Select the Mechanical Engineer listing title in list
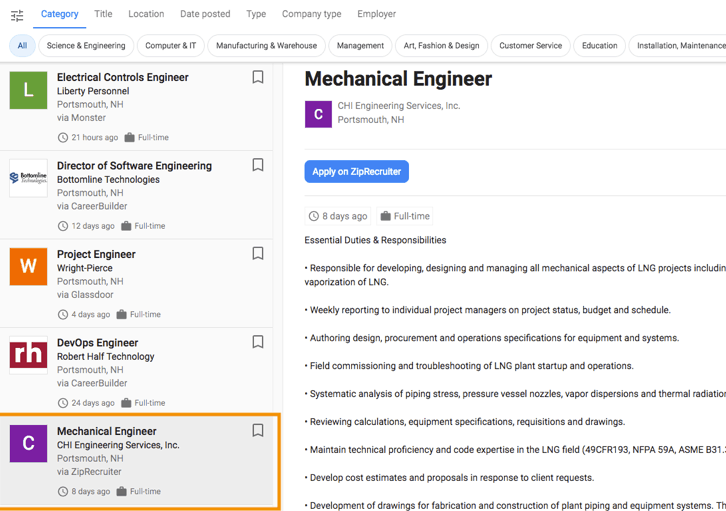This screenshot has height=511, width=726. pyautogui.click(x=107, y=431)
